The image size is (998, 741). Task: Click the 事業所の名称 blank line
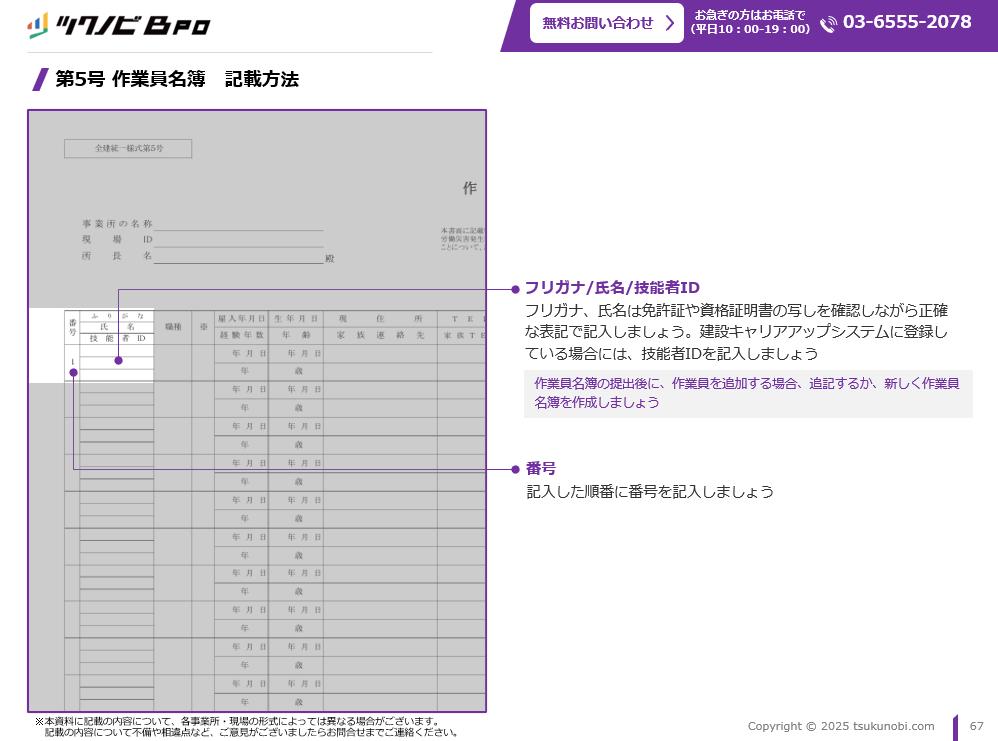pos(239,224)
